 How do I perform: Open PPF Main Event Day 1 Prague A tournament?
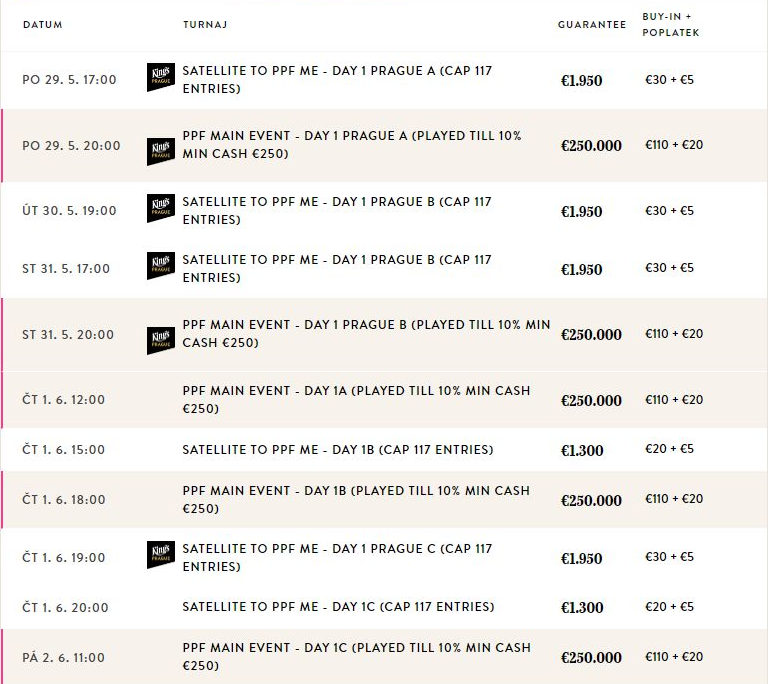tap(352, 145)
